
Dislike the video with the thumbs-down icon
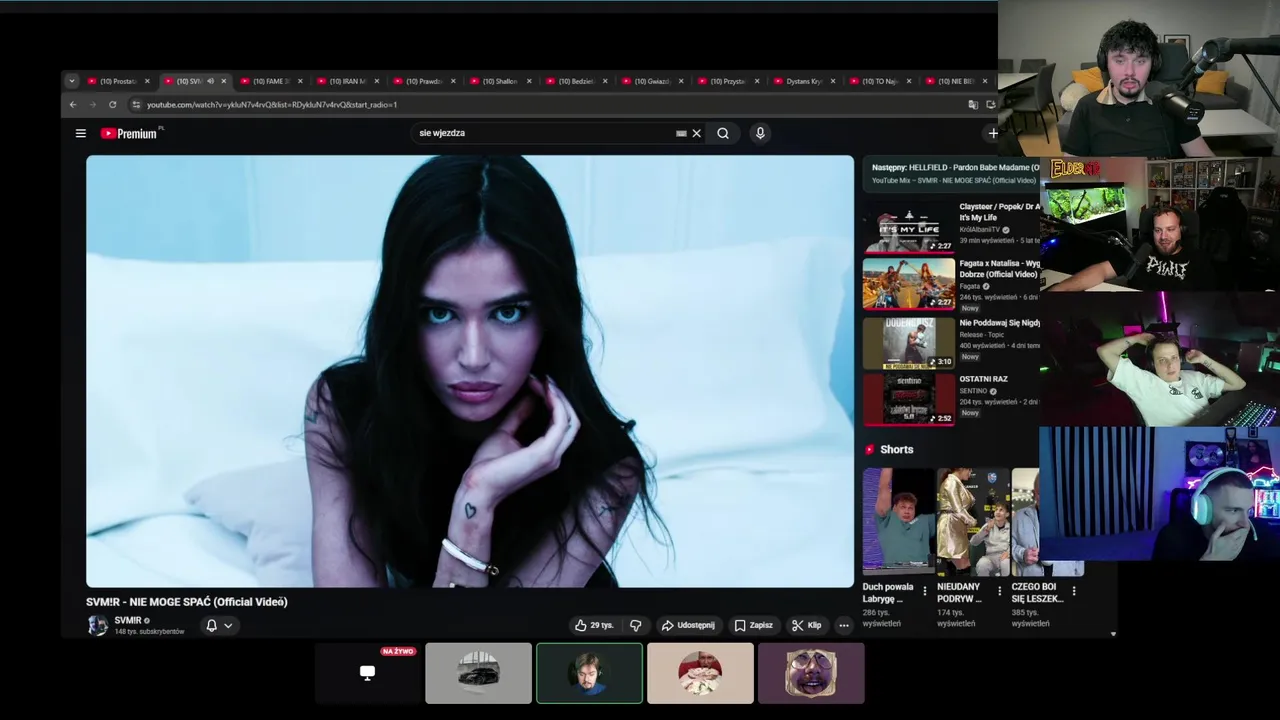635,625
